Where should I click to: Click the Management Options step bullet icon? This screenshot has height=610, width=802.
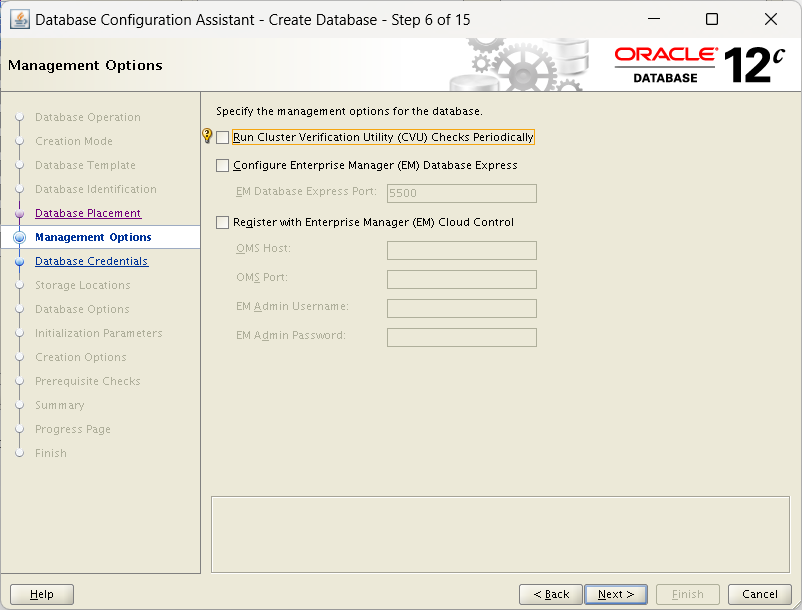click(19, 237)
